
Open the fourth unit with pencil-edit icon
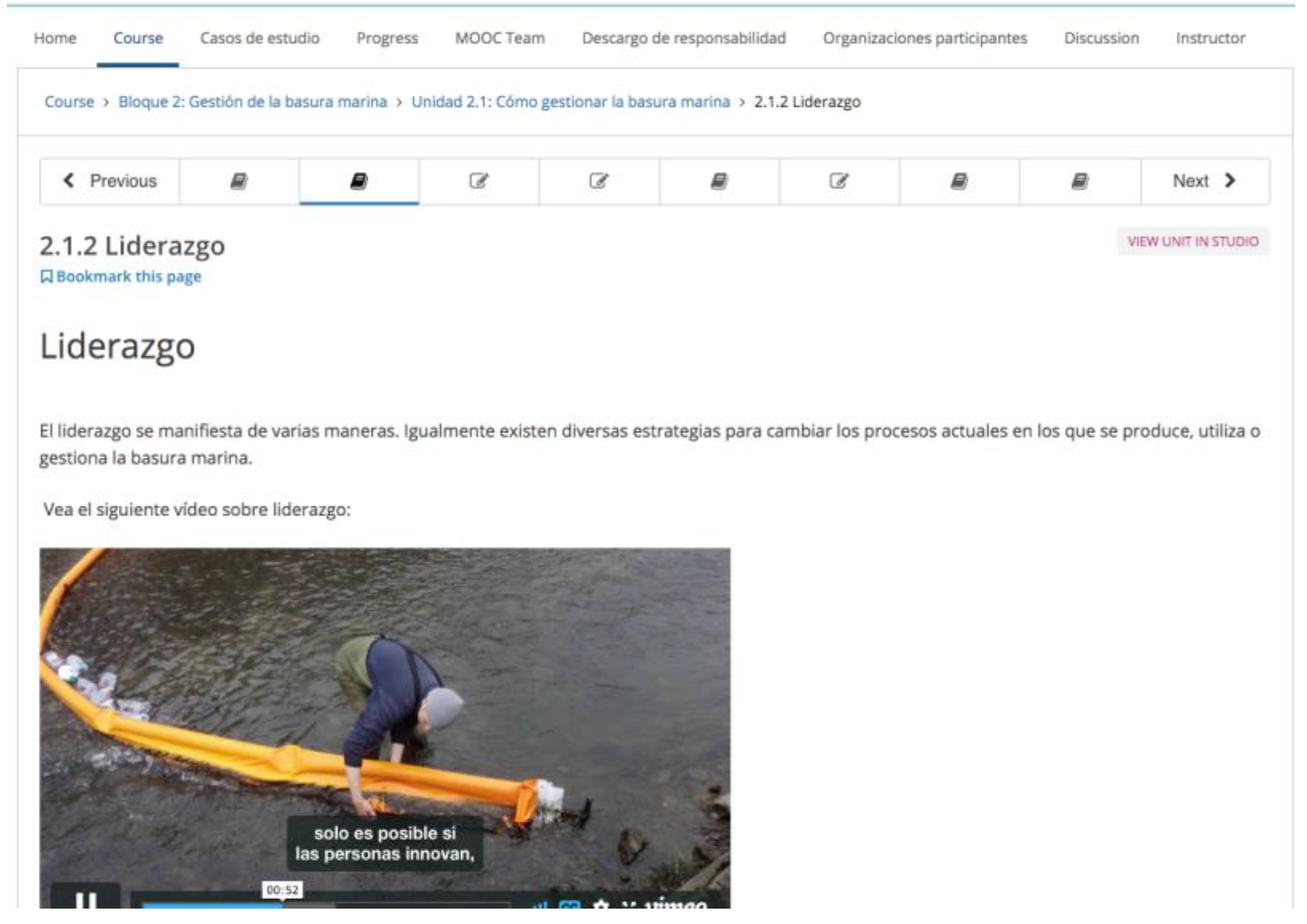(x=599, y=182)
